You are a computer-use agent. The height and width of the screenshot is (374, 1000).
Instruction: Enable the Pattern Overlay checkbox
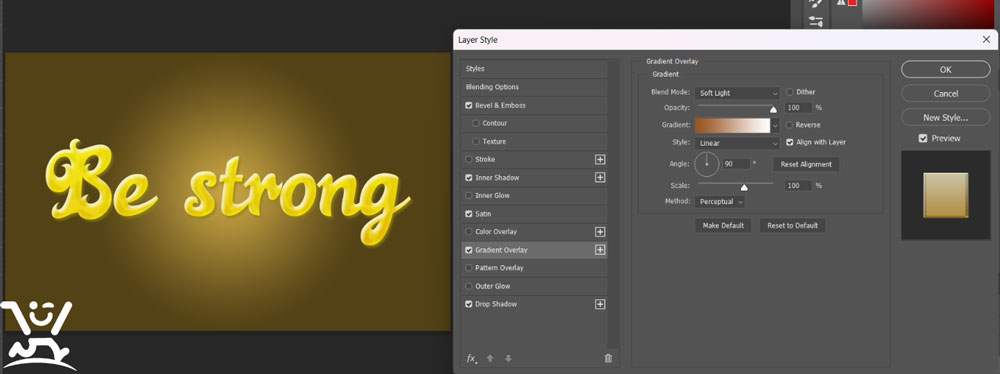pos(469,268)
